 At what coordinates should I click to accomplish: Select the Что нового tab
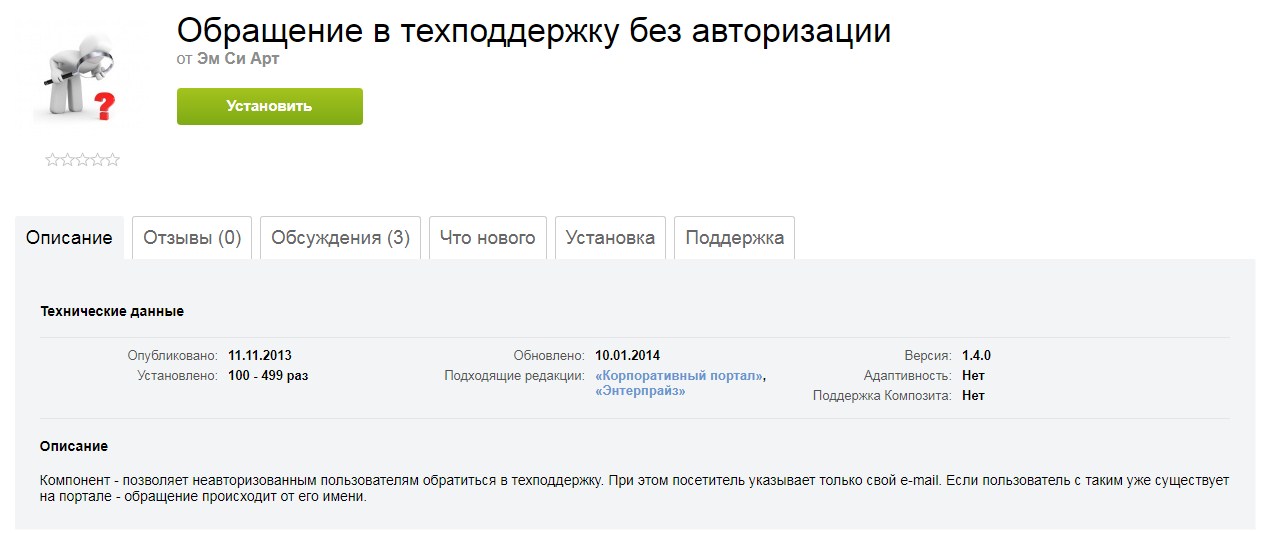click(488, 238)
